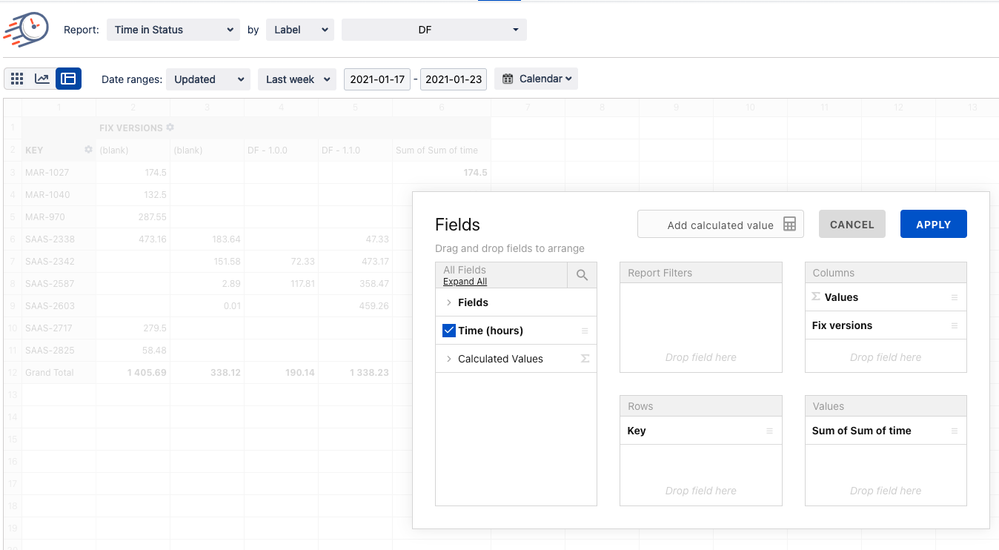Click the drag handle next to Time (hours)
999x550 pixels.
(x=584, y=331)
